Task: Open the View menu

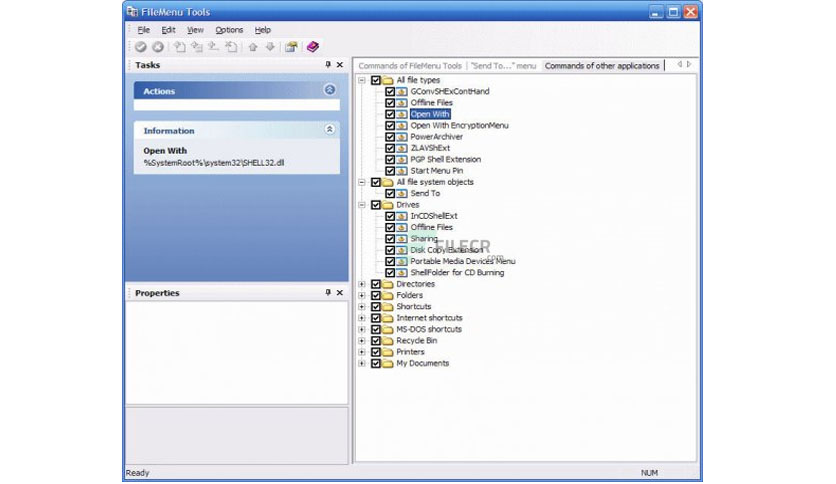Action: [195, 30]
